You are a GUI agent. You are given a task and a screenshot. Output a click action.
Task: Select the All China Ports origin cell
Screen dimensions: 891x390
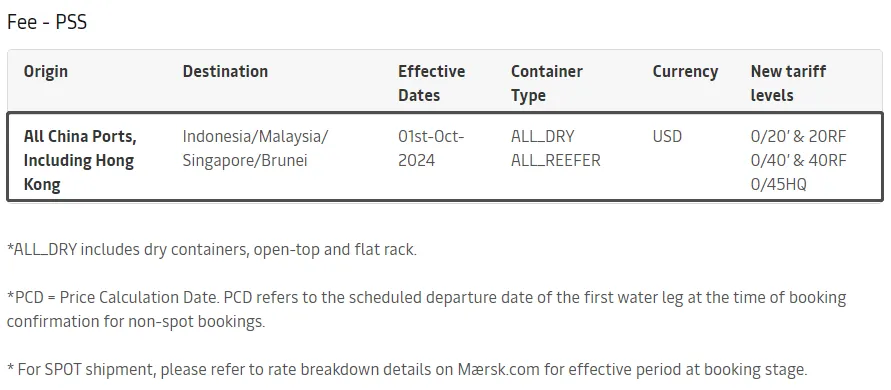[80, 161]
